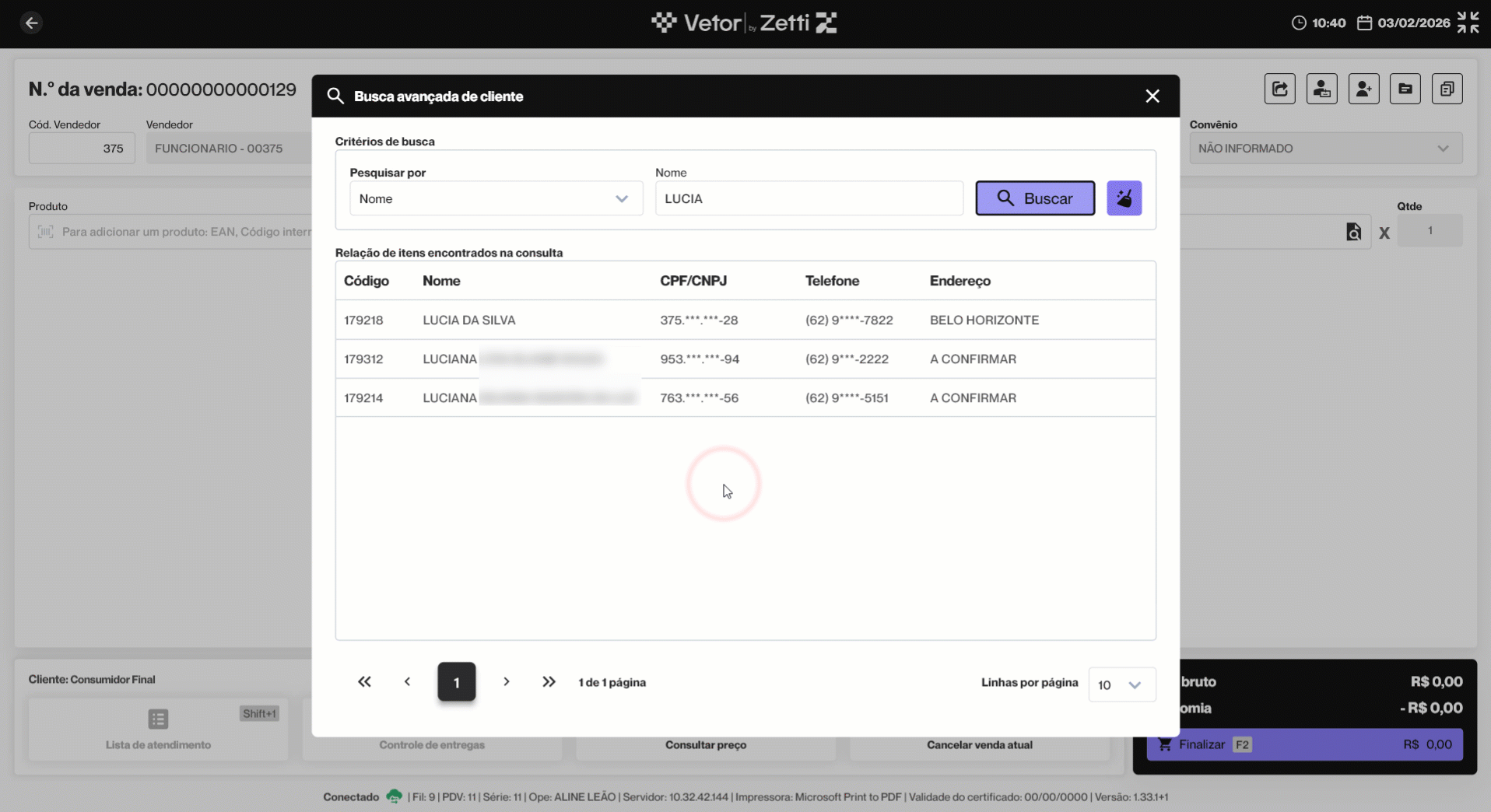
Task: Jump to the last page of results
Action: click(x=549, y=682)
